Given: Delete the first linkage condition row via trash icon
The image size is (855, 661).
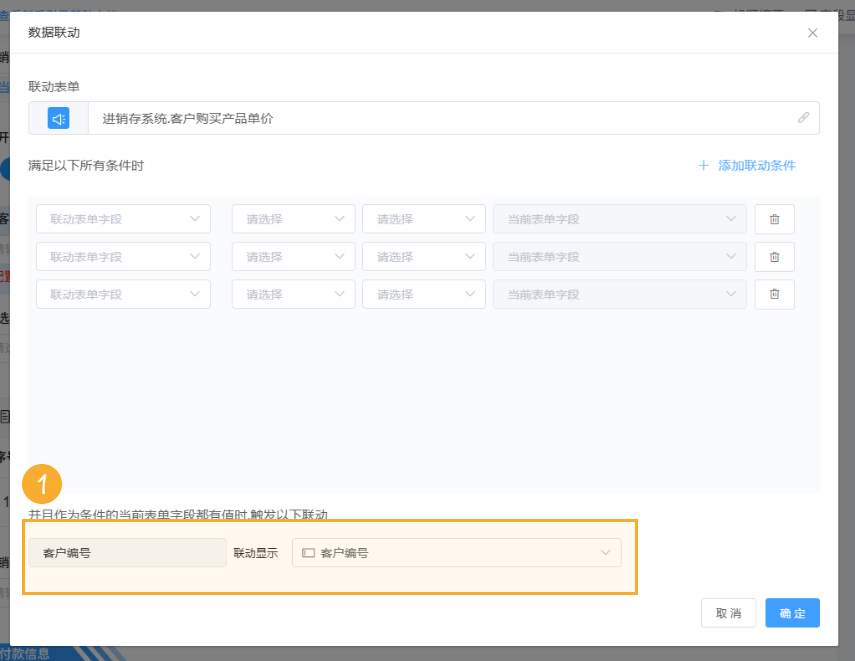Looking at the screenshot, I should click(x=774, y=218).
